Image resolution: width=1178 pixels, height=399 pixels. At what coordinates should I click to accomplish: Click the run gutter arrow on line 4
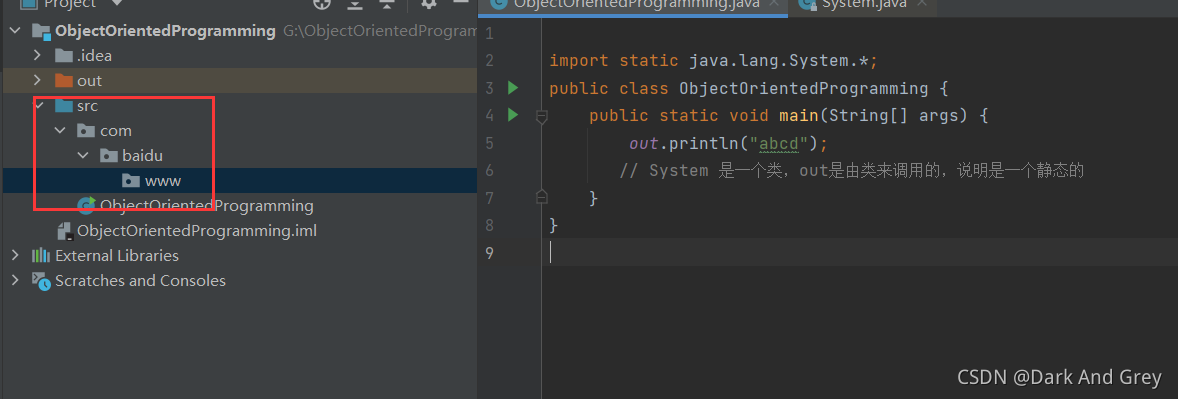point(513,115)
